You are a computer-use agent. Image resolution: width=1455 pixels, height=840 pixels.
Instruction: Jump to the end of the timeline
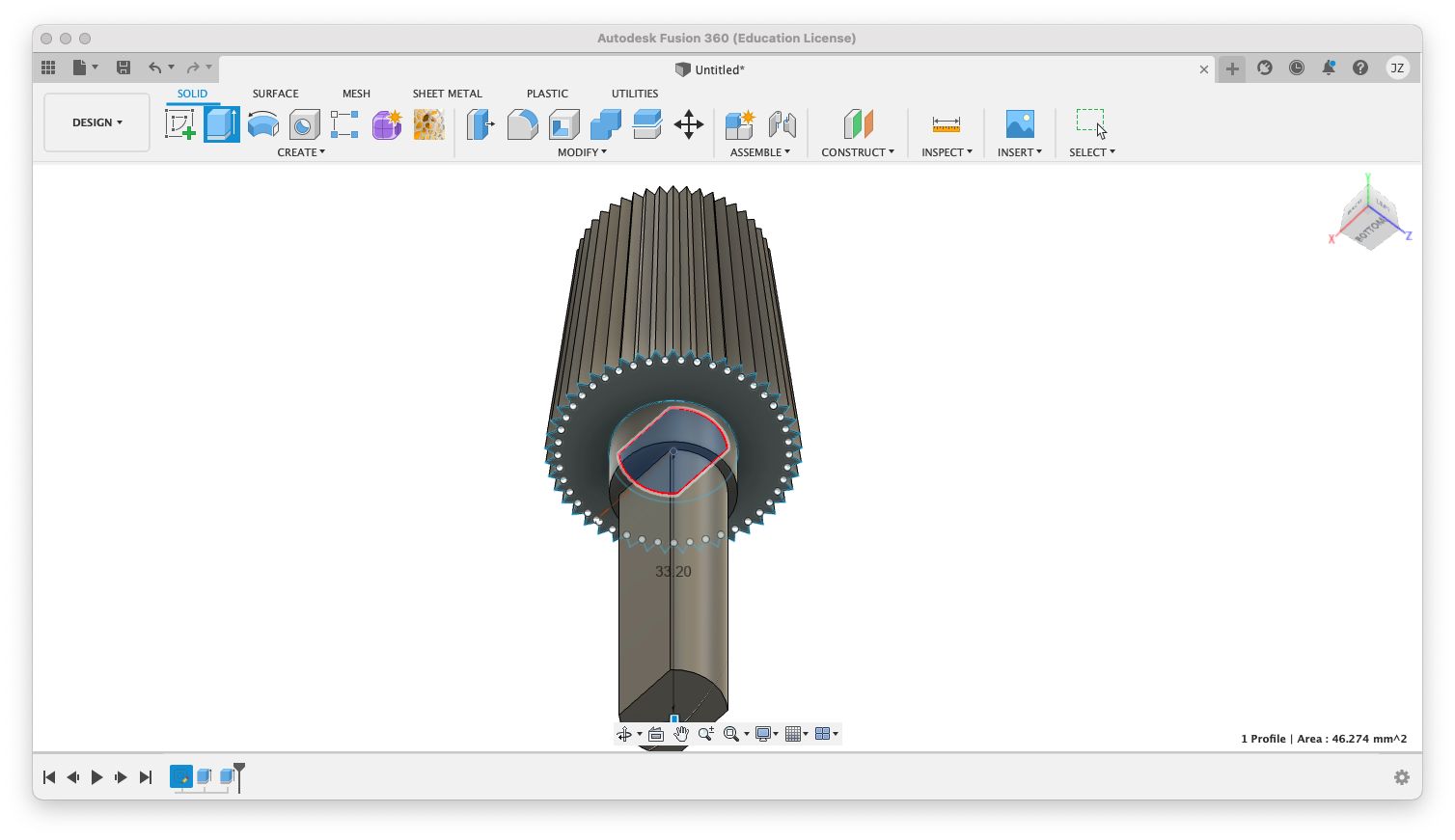click(x=146, y=777)
